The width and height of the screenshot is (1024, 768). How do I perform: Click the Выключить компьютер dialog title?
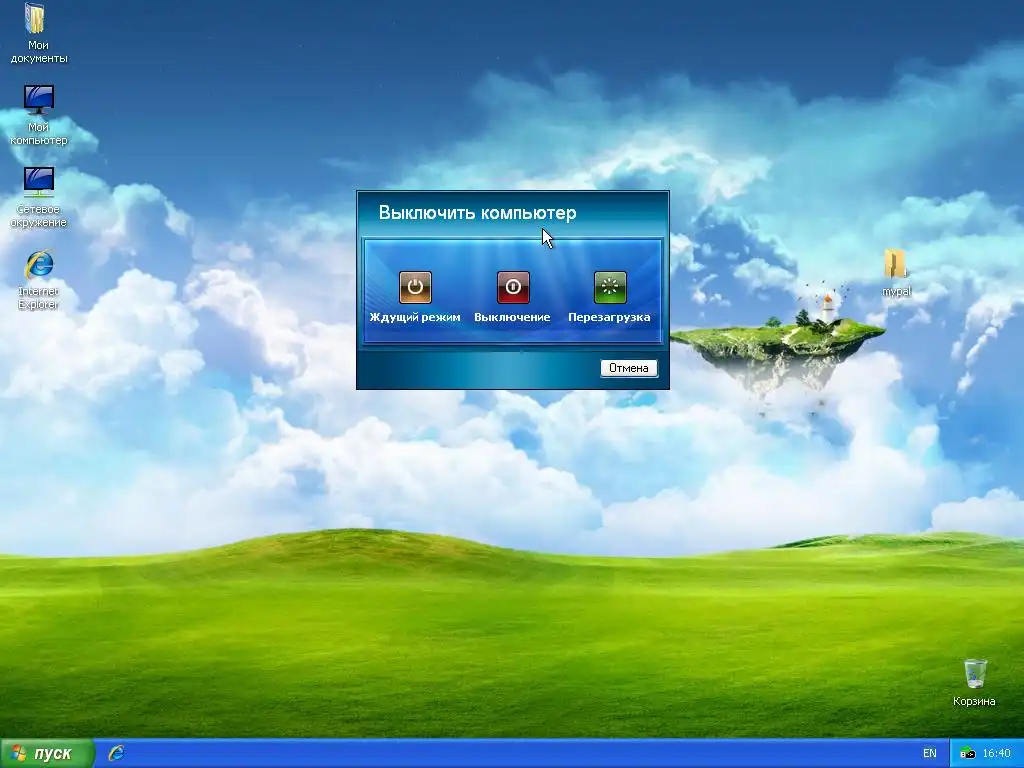(477, 213)
